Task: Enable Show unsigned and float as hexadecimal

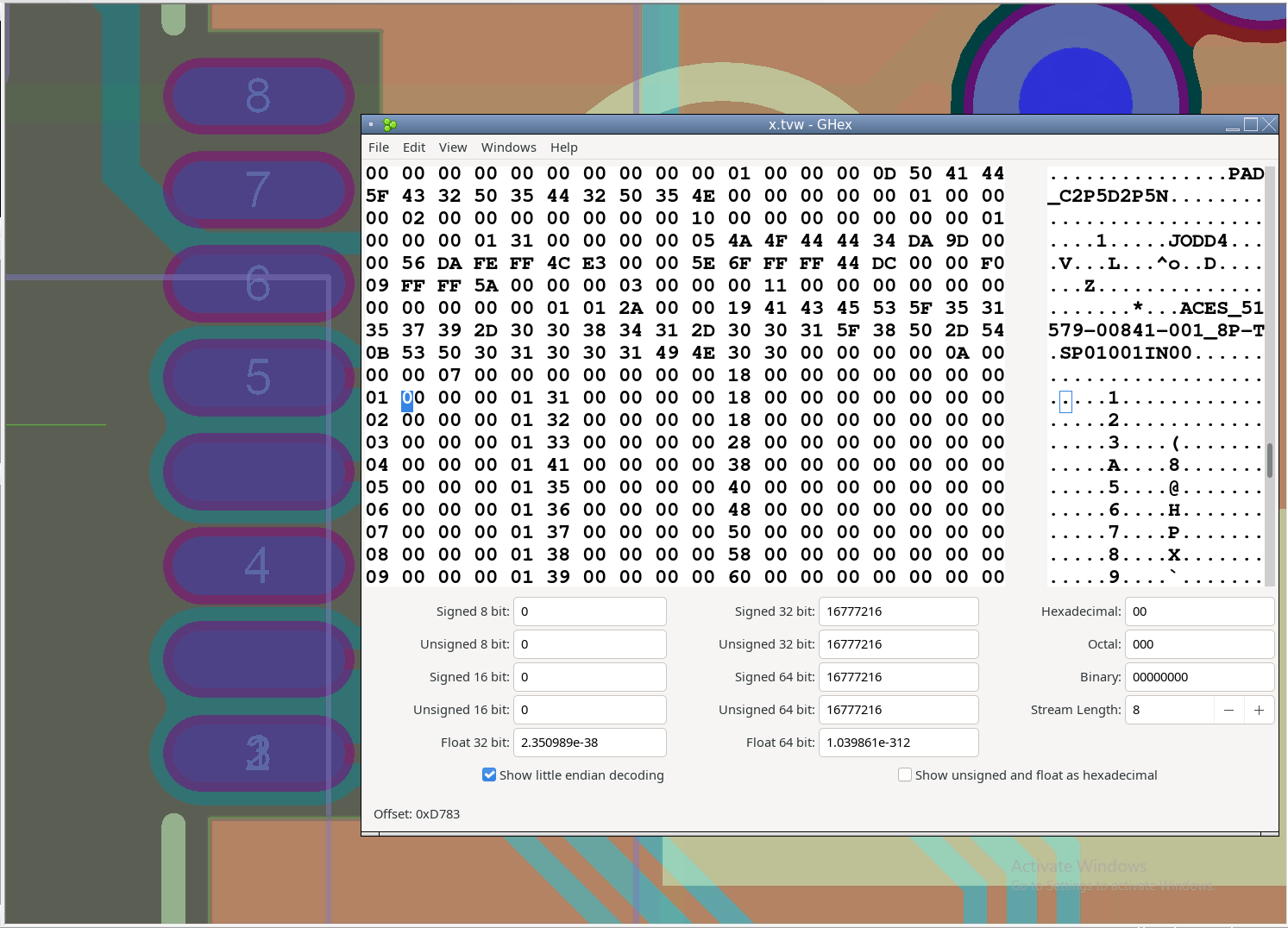Action: click(905, 775)
